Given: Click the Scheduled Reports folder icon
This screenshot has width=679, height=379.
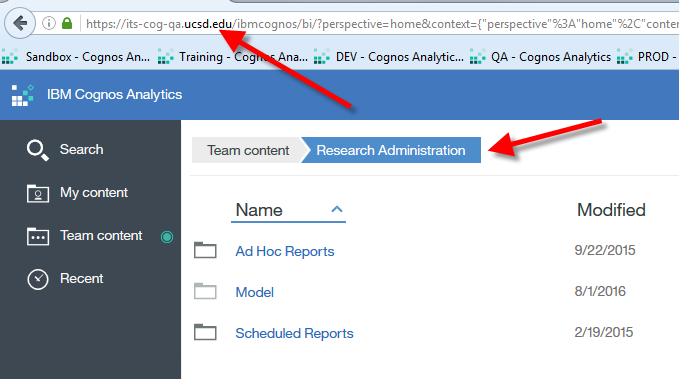Looking at the screenshot, I should pyautogui.click(x=205, y=332).
